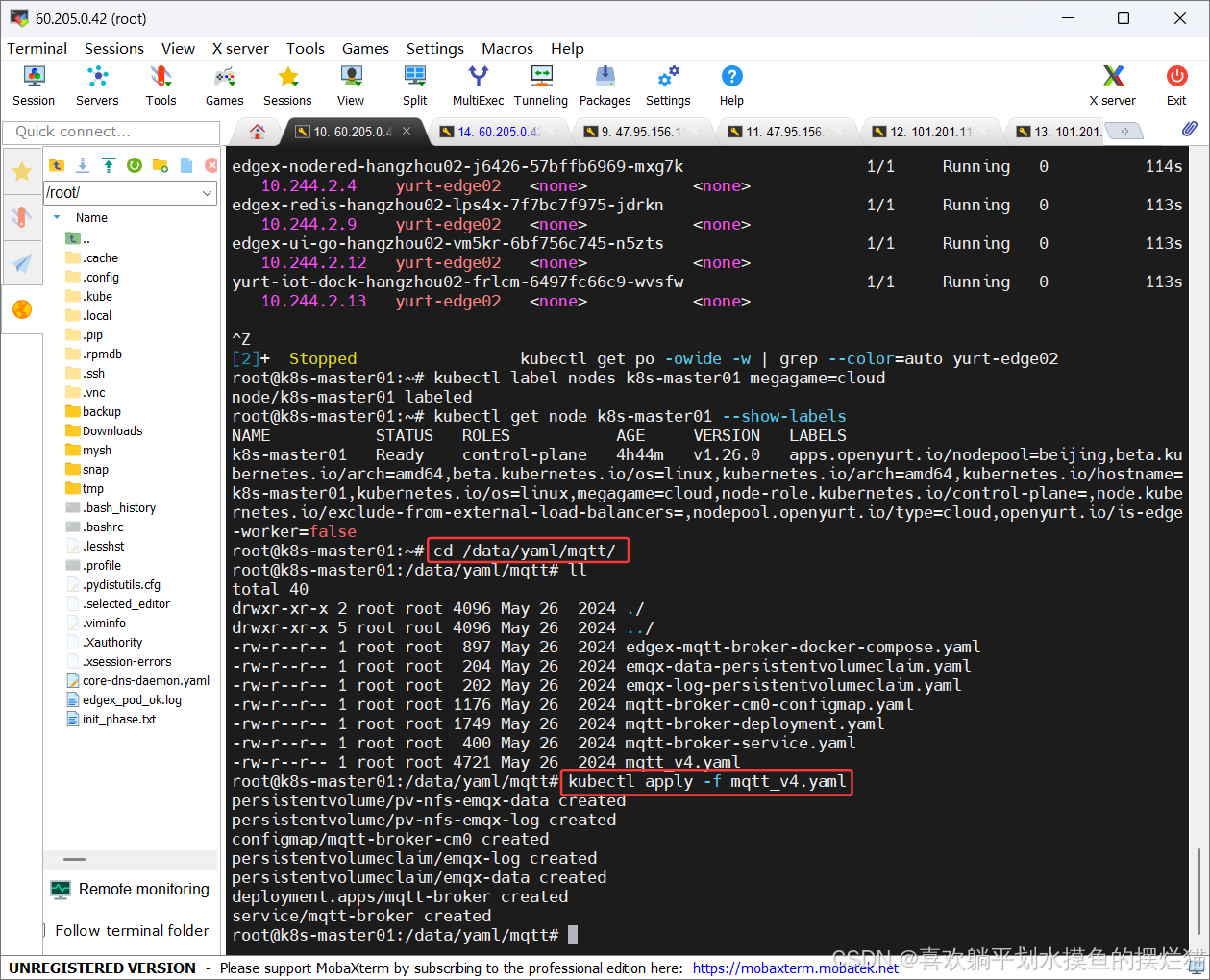This screenshot has width=1210, height=980.
Task: Open the View menu
Action: (x=178, y=48)
